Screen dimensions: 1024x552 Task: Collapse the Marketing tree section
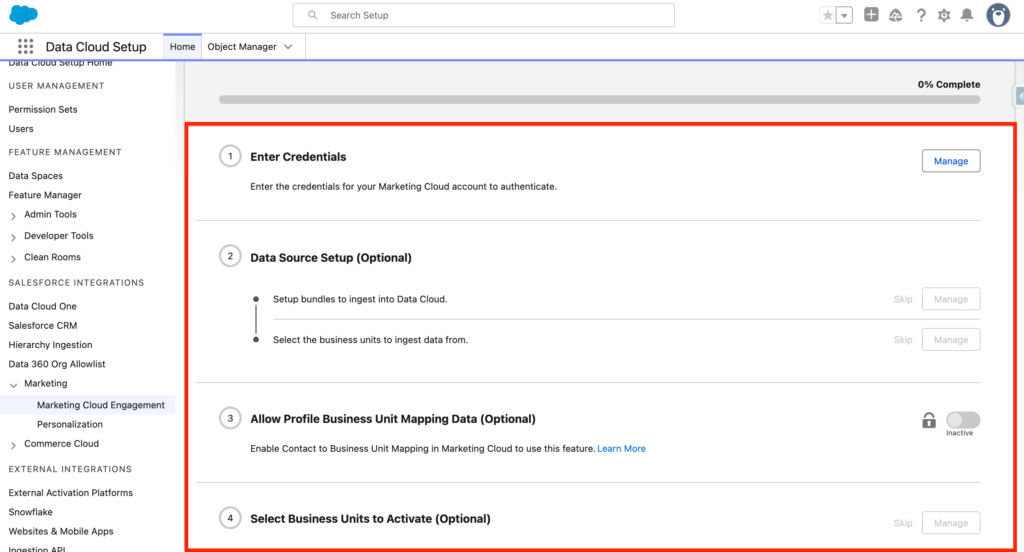[14, 384]
